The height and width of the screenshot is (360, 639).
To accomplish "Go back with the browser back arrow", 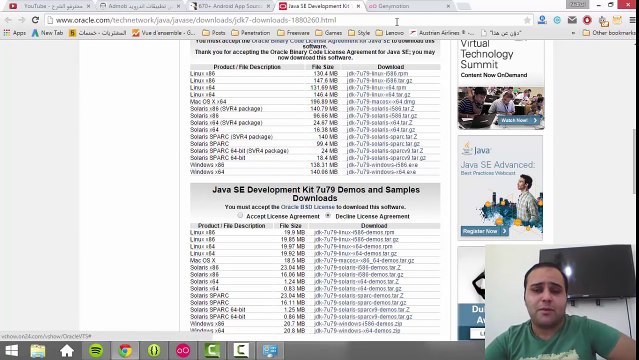I will 8,20.
